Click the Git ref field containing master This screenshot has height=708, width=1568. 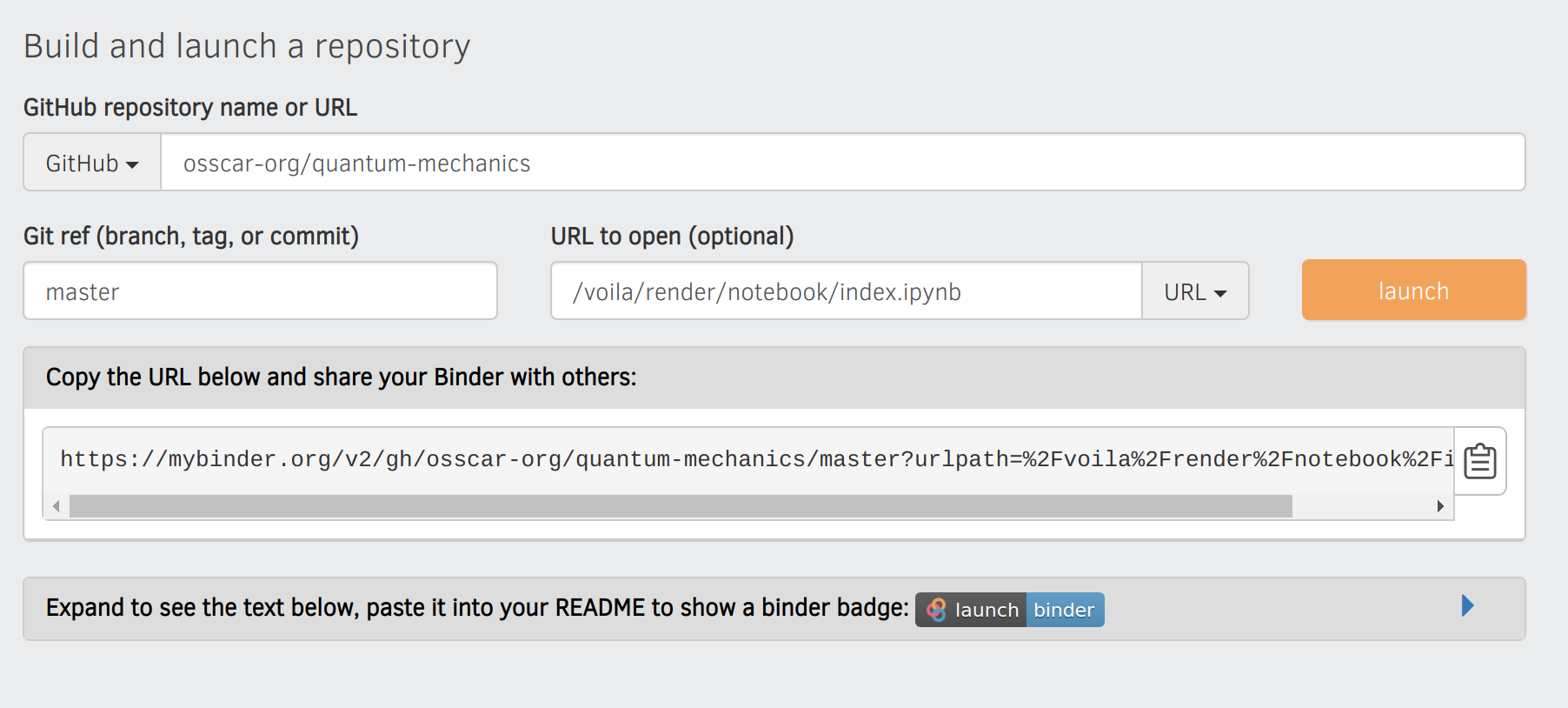pyautogui.click(x=260, y=291)
